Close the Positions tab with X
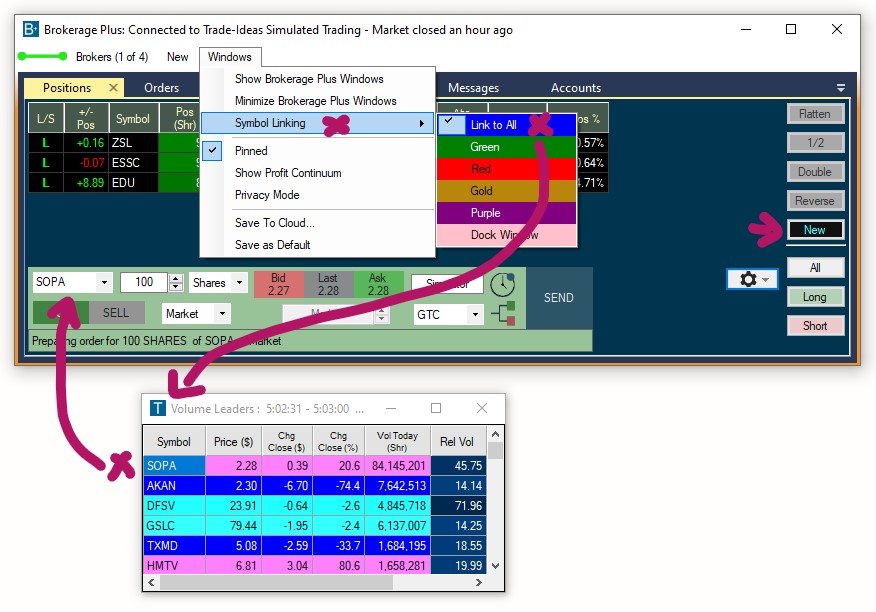876x612 pixels. click(113, 88)
